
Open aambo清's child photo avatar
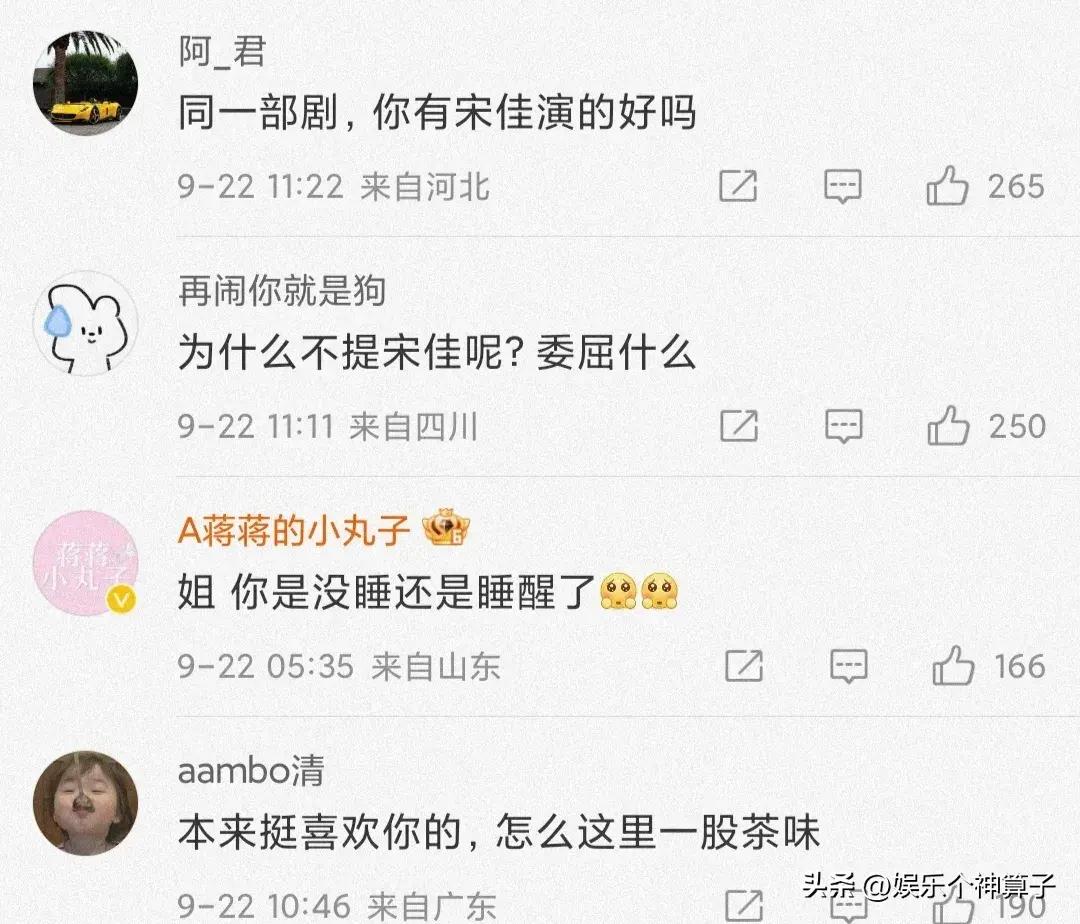click(85, 803)
